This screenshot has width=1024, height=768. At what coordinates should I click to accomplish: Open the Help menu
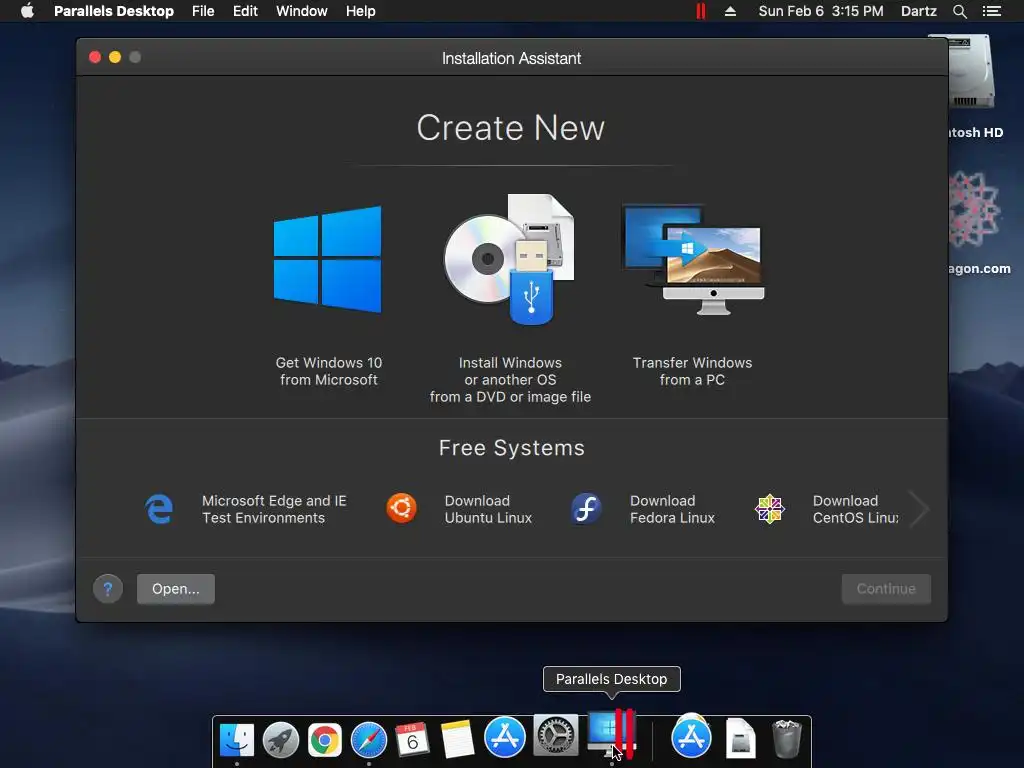coord(360,11)
